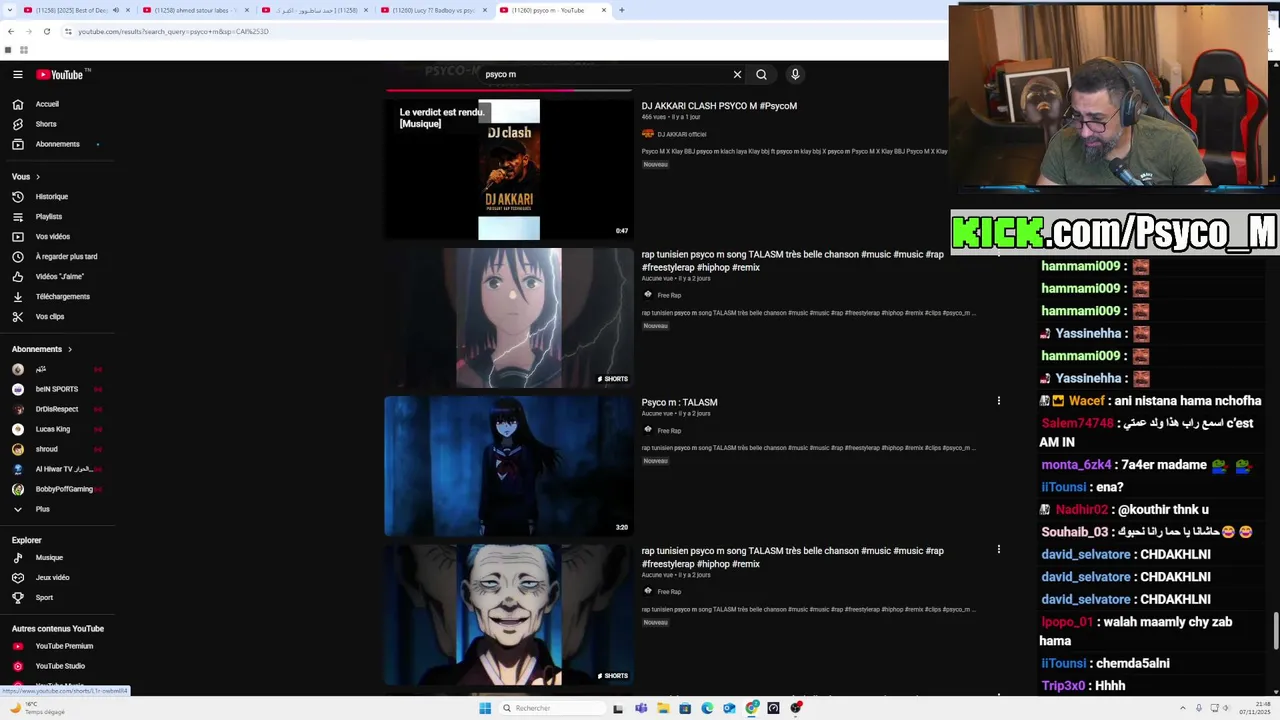Clear the search box with the X
The image size is (1280, 720).
pos(737,74)
